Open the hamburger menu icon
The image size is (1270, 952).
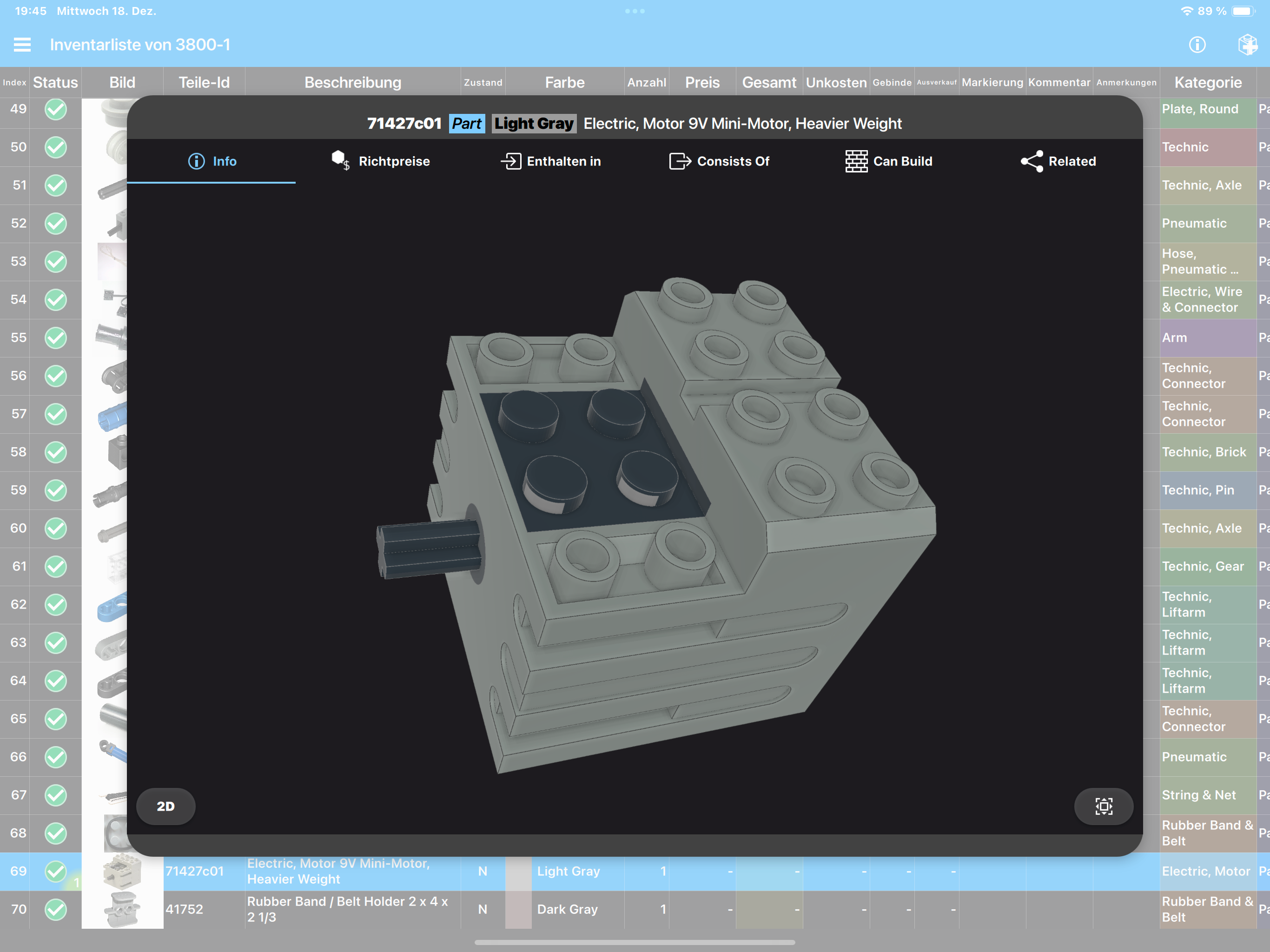22,45
